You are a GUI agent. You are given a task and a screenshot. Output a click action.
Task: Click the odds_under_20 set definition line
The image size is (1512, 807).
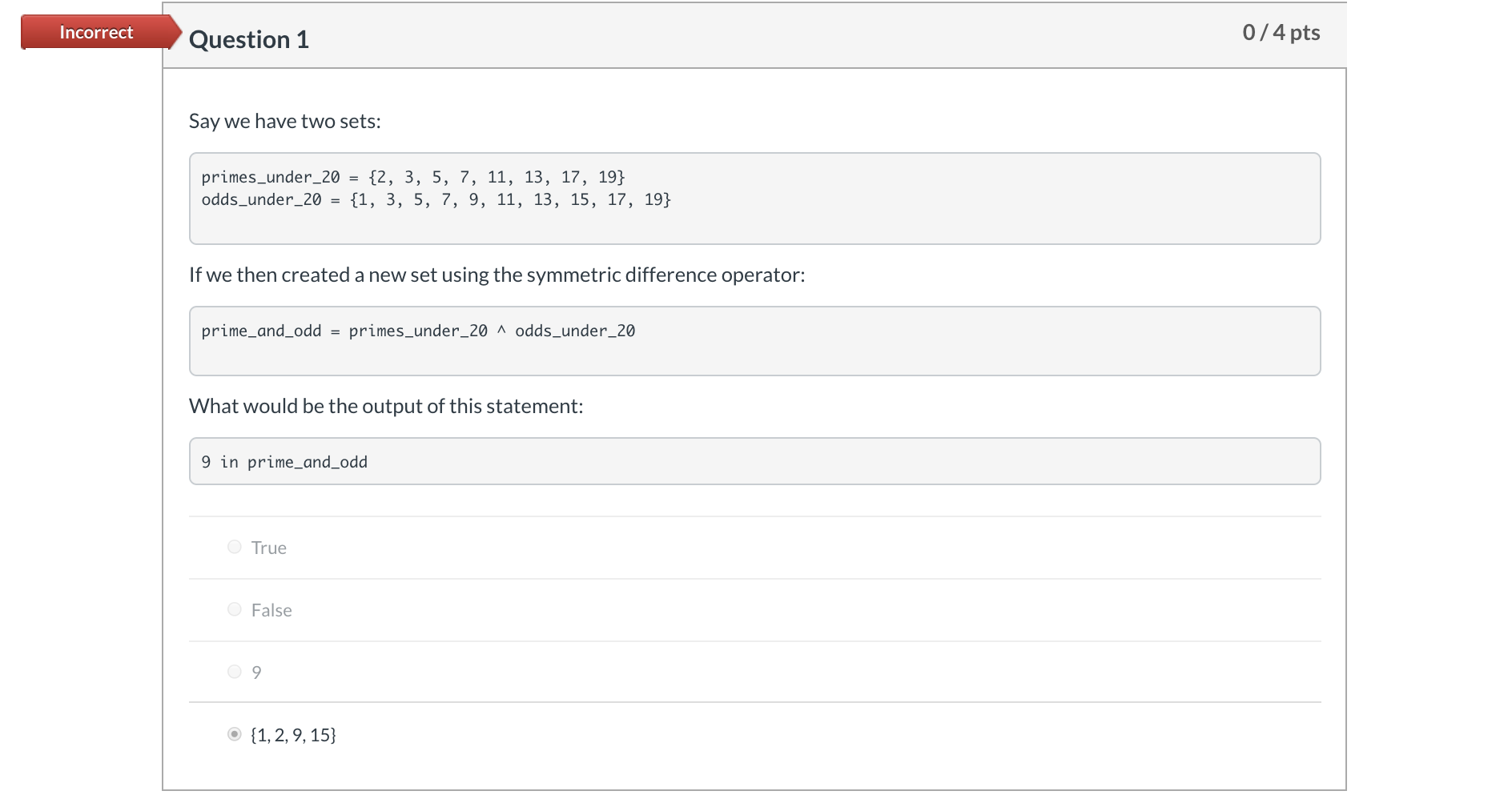click(x=436, y=199)
